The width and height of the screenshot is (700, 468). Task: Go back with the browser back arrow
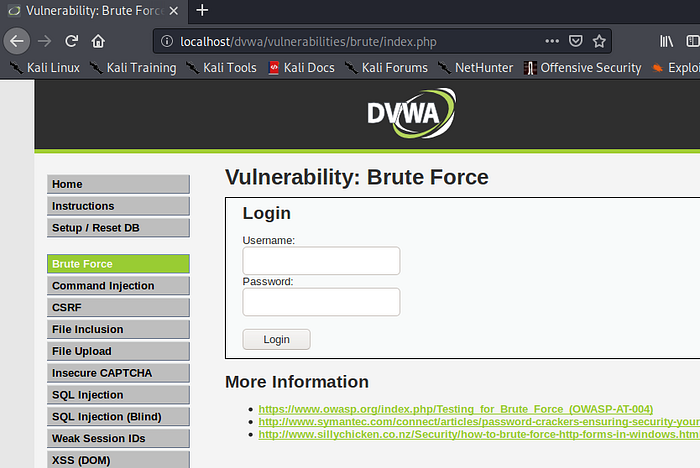tap(17, 41)
